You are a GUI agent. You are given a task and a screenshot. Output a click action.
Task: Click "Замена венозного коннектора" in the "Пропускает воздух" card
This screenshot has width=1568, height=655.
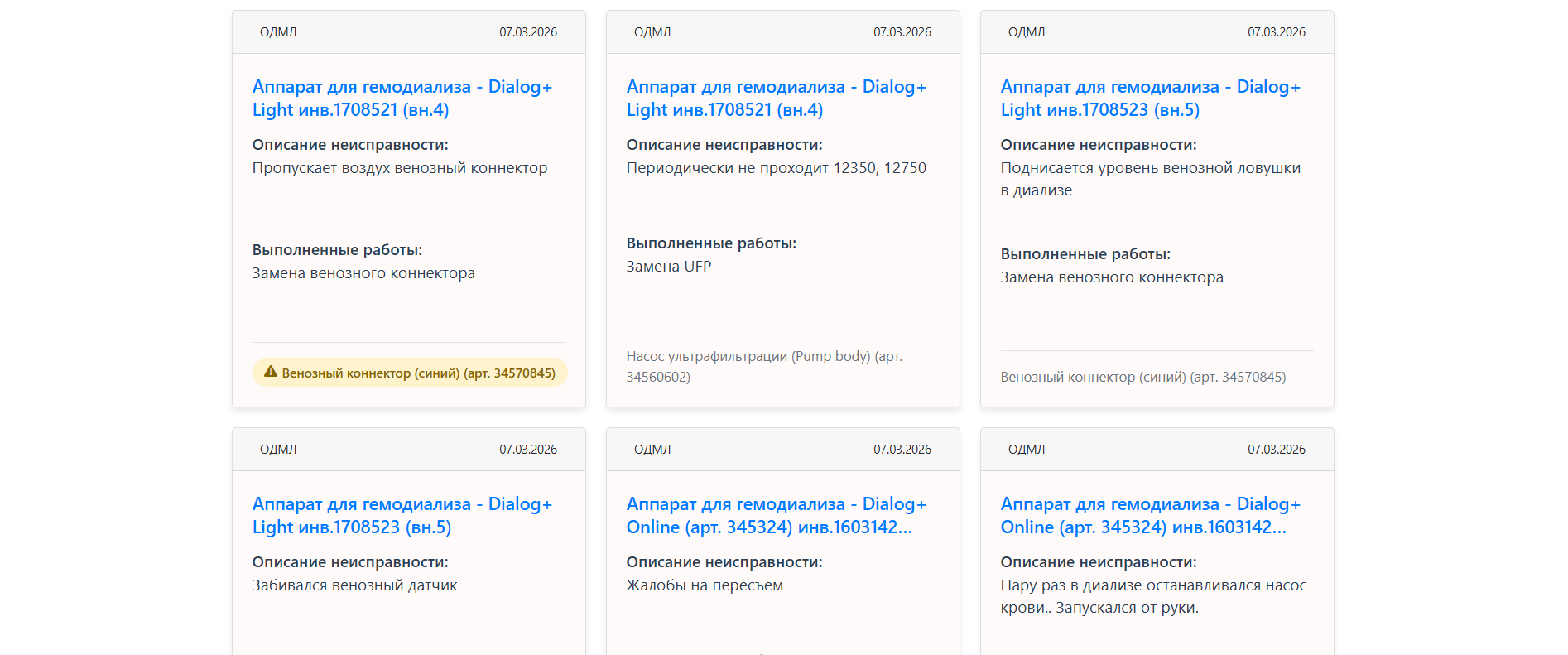click(x=363, y=273)
